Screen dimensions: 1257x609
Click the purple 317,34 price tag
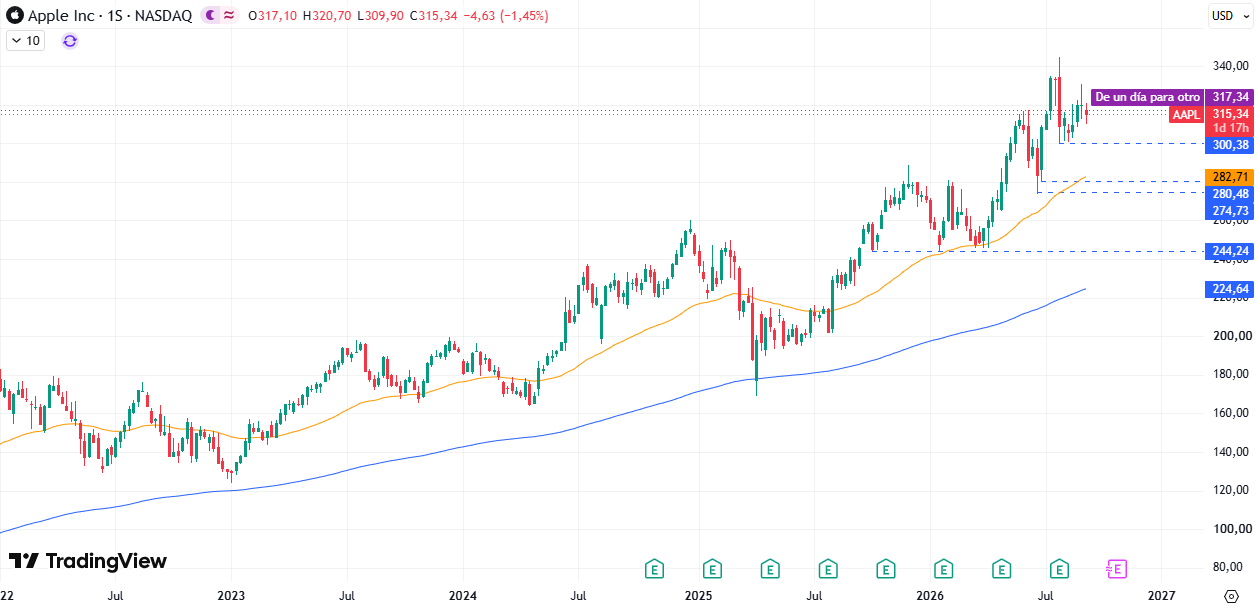[1230, 97]
